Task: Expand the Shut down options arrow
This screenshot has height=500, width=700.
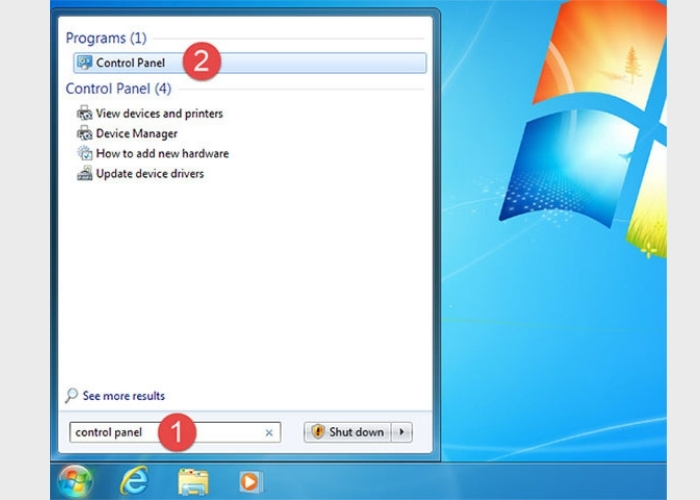Action: [402, 432]
